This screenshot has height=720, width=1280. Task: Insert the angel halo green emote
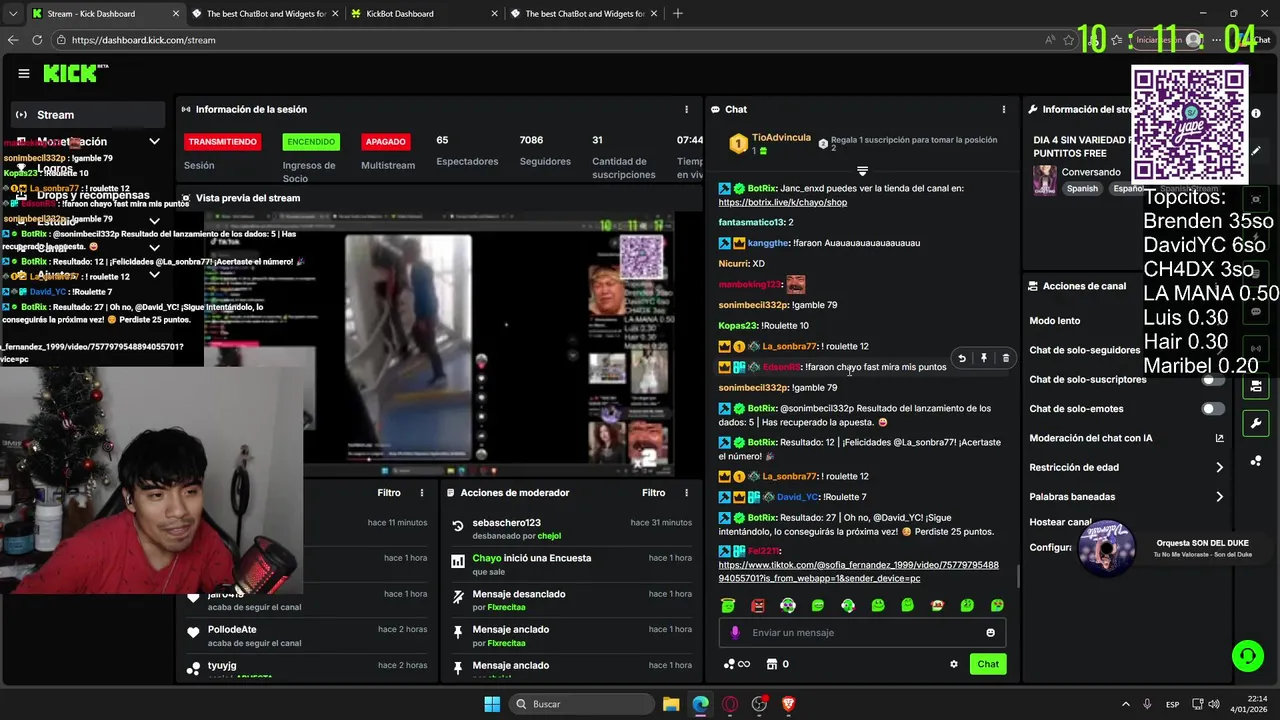point(728,605)
